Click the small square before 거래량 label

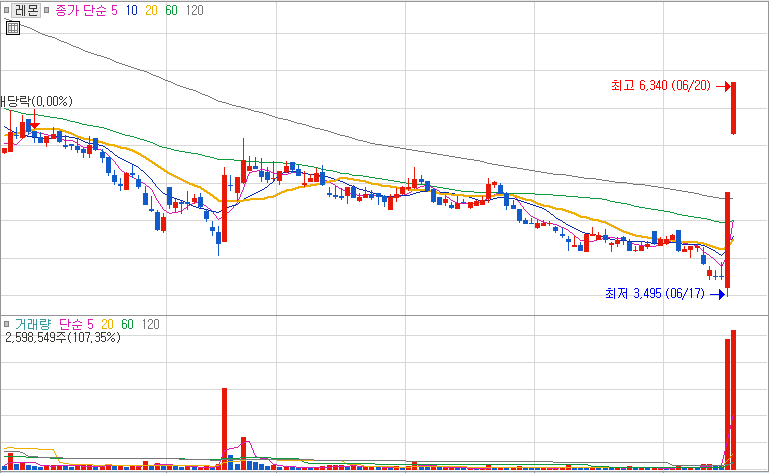(x=6, y=324)
